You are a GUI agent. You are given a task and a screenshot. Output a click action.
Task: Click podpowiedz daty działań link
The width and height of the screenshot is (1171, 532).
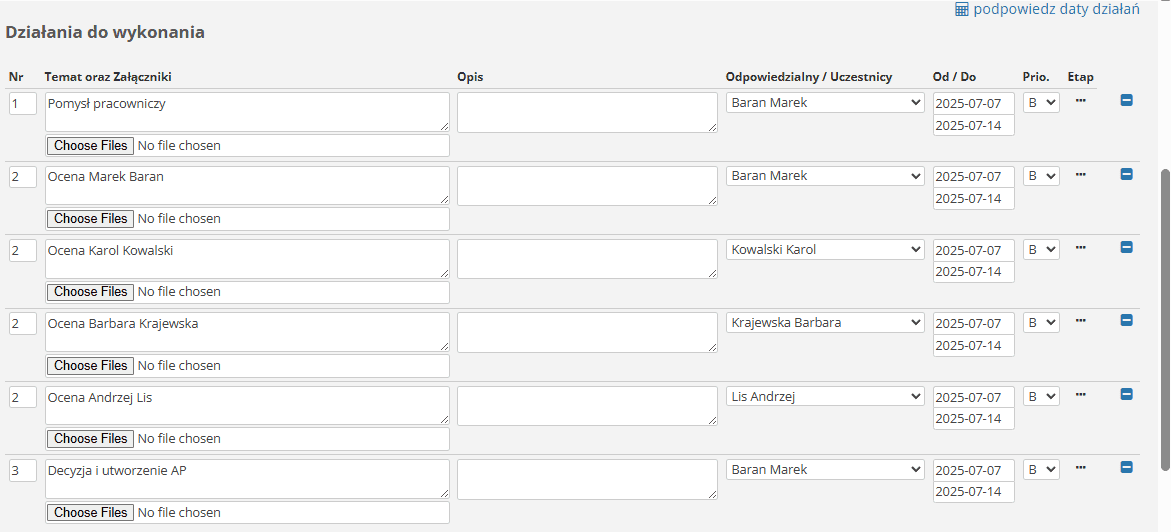pos(1056,10)
